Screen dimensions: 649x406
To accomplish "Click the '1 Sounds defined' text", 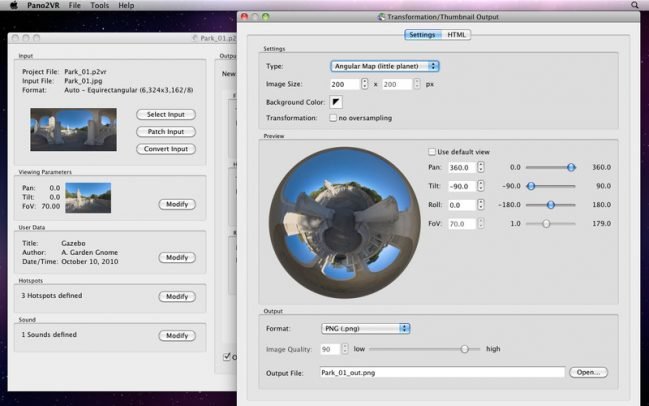I will pos(49,334).
